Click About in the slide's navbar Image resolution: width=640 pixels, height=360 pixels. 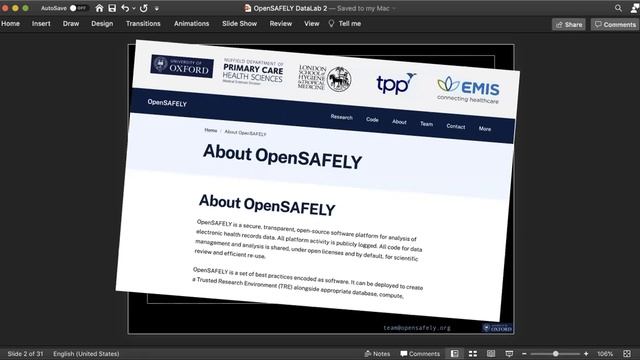click(399, 122)
